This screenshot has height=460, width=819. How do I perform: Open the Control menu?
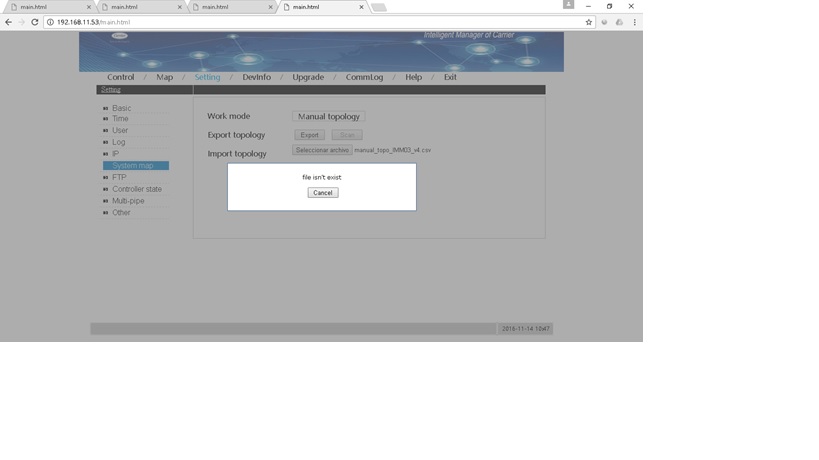[120, 77]
